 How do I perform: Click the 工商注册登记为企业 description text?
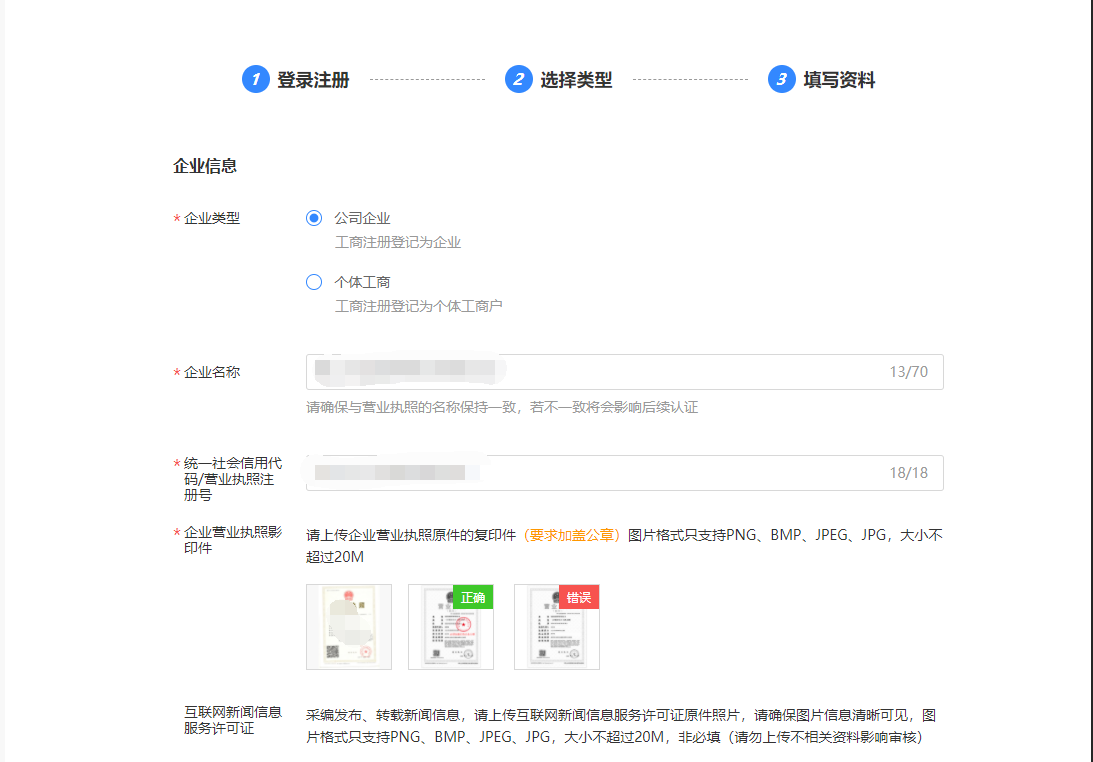pyautogui.click(x=397, y=242)
